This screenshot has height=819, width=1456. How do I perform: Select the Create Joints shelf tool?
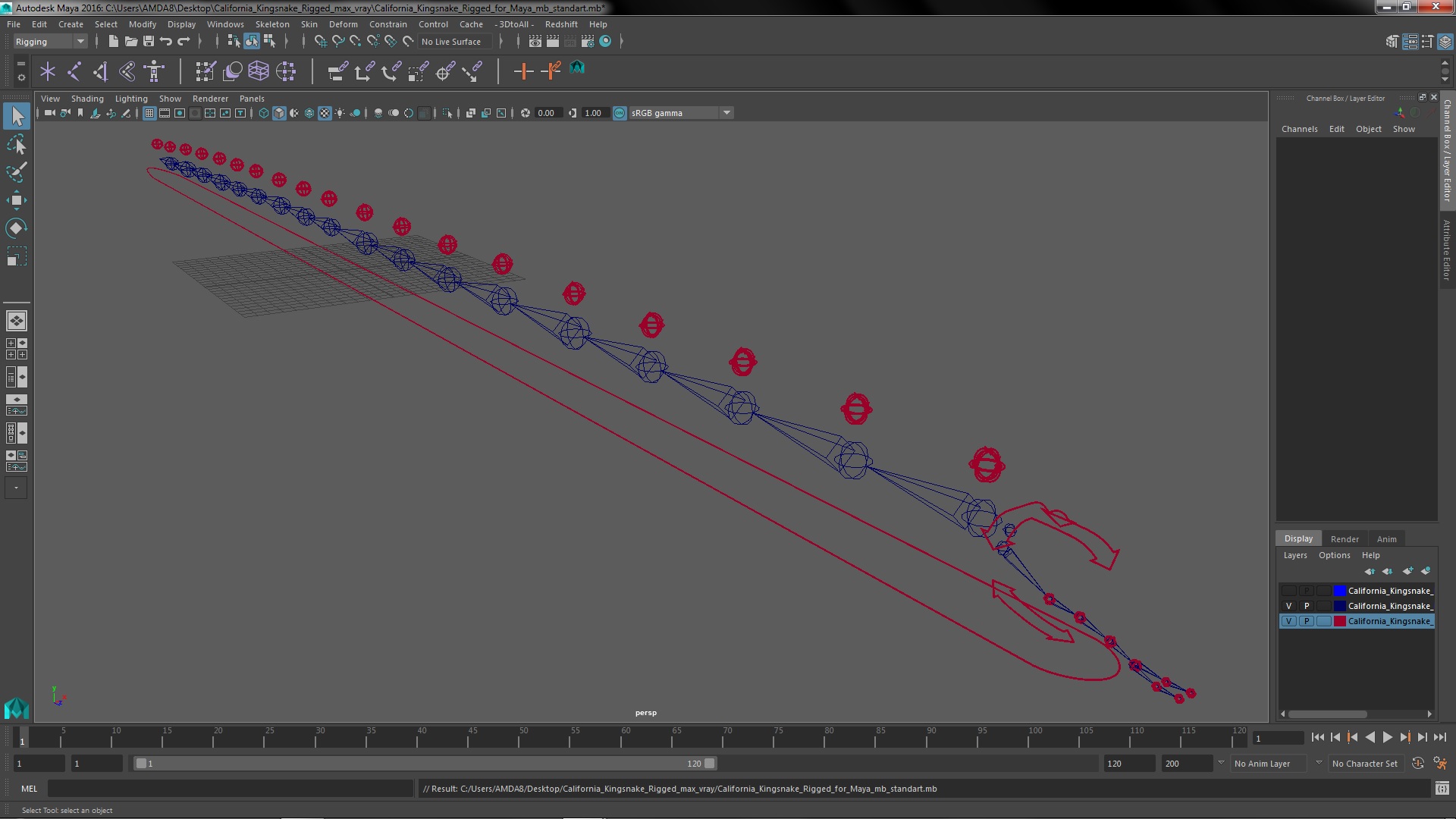74,71
